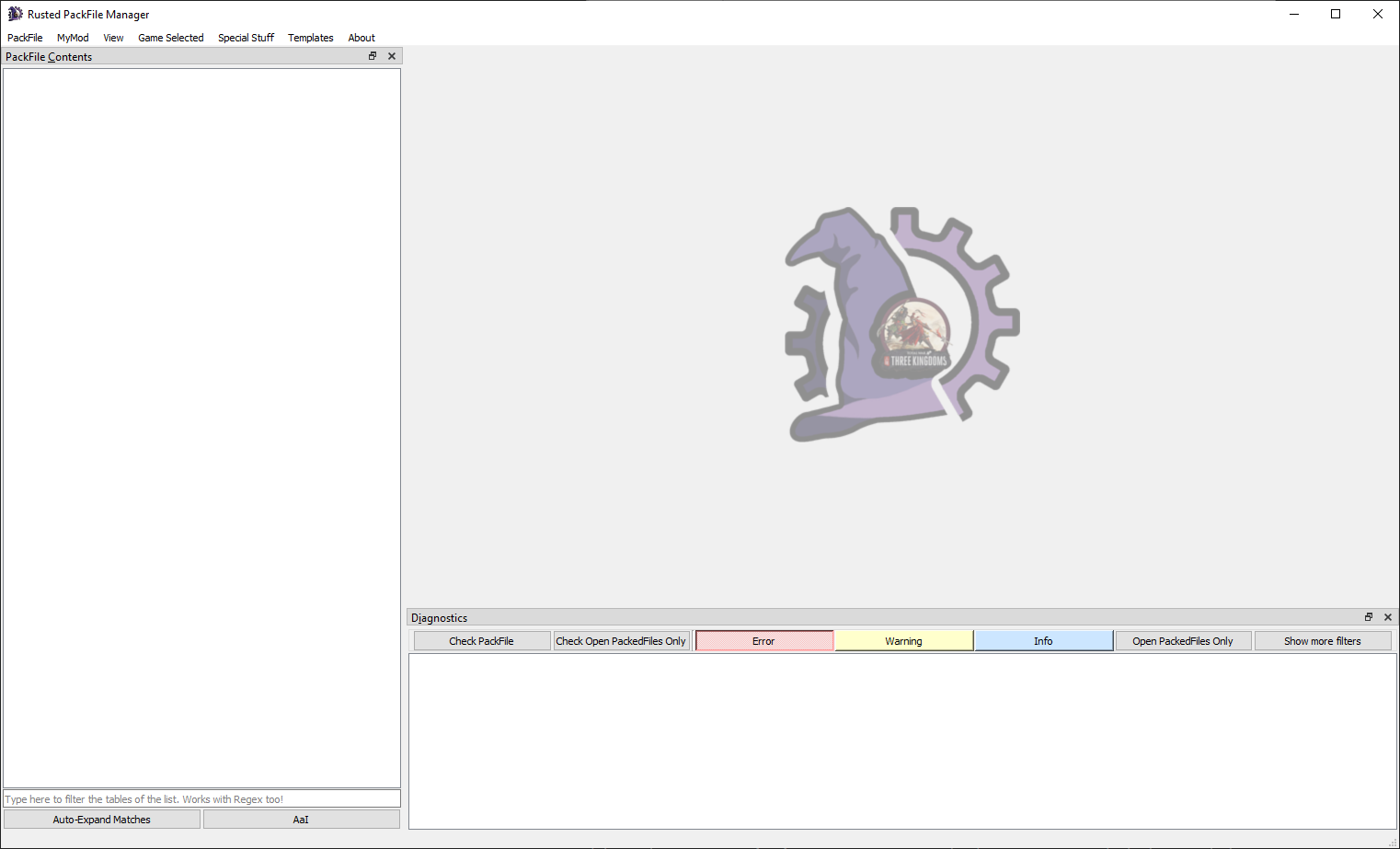Image resolution: width=1400 pixels, height=849 pixels.
Task: Open the View menu
Action: pyautogui.click(x=113, y=38)
